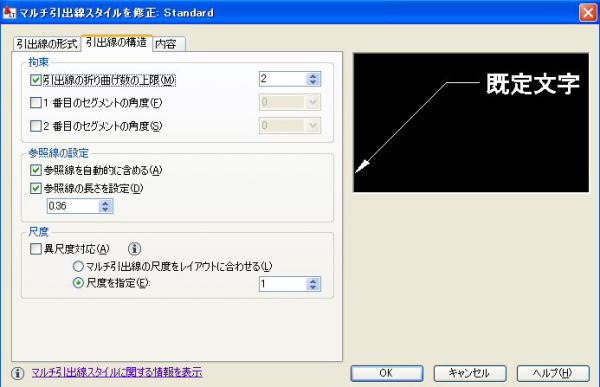
Task: Increase the 折り曲げ数の上限 spinner value
Action: pyautogui.click(x=313, y=76)
